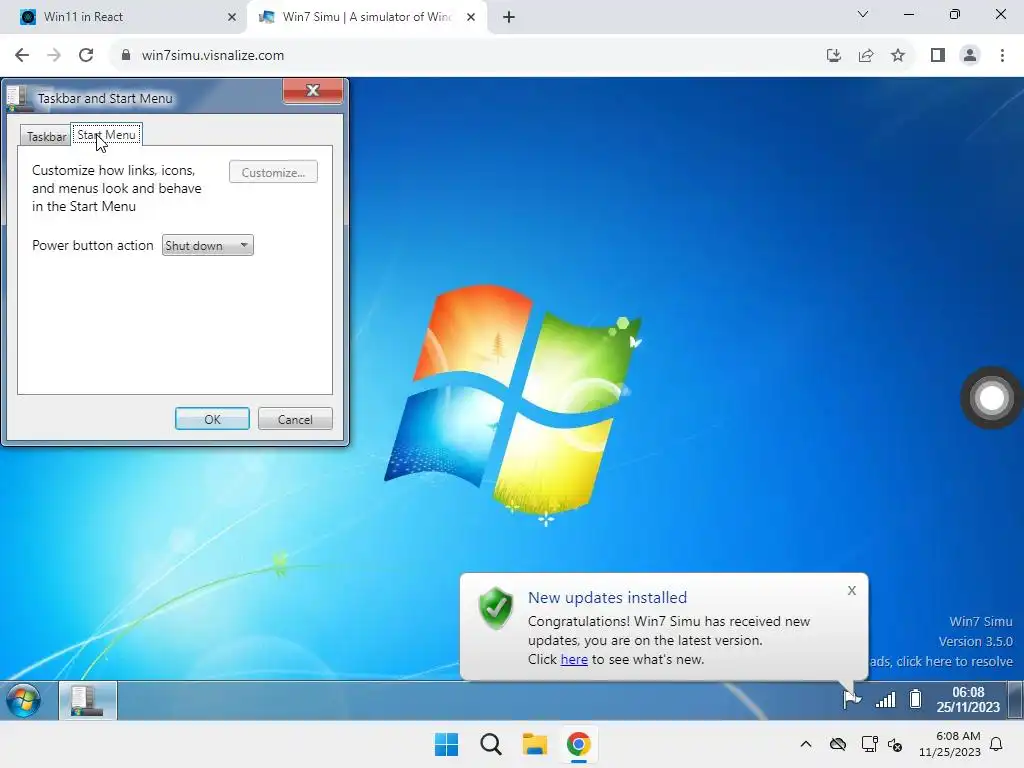Reload the current page
1024x768 pixels.
[86, 55]
